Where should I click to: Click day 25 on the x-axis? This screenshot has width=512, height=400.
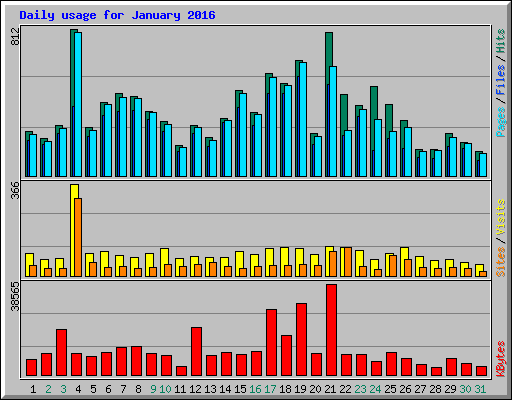tap(390, 389)
